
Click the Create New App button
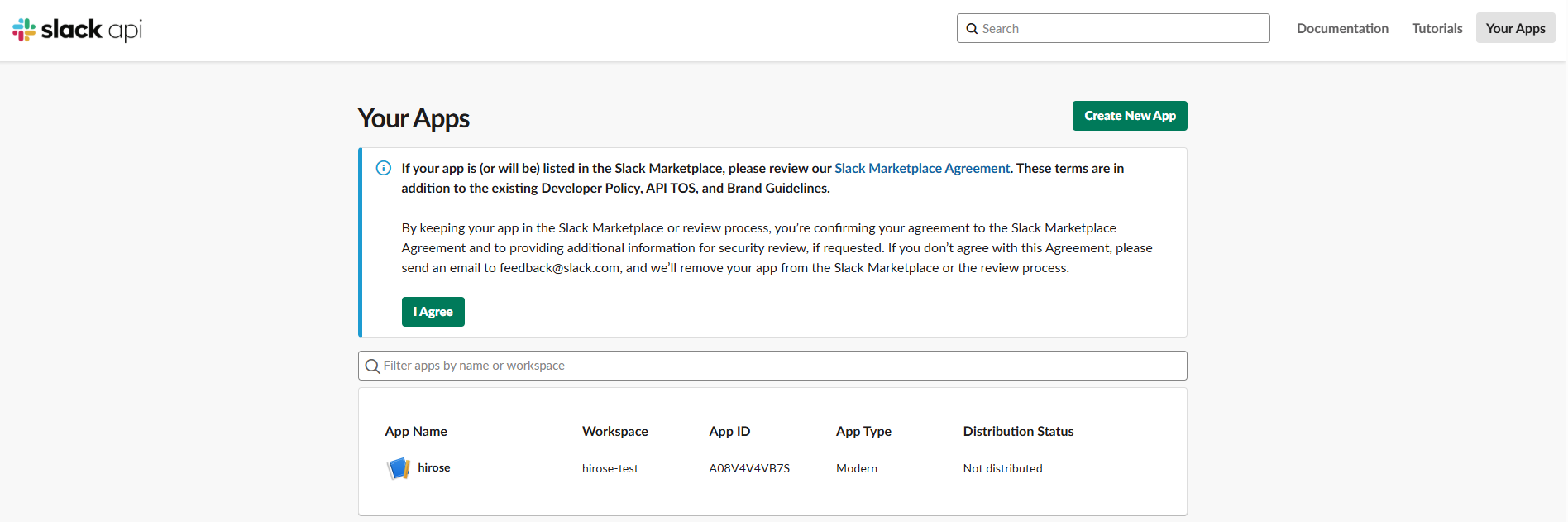pos(1130,116)
